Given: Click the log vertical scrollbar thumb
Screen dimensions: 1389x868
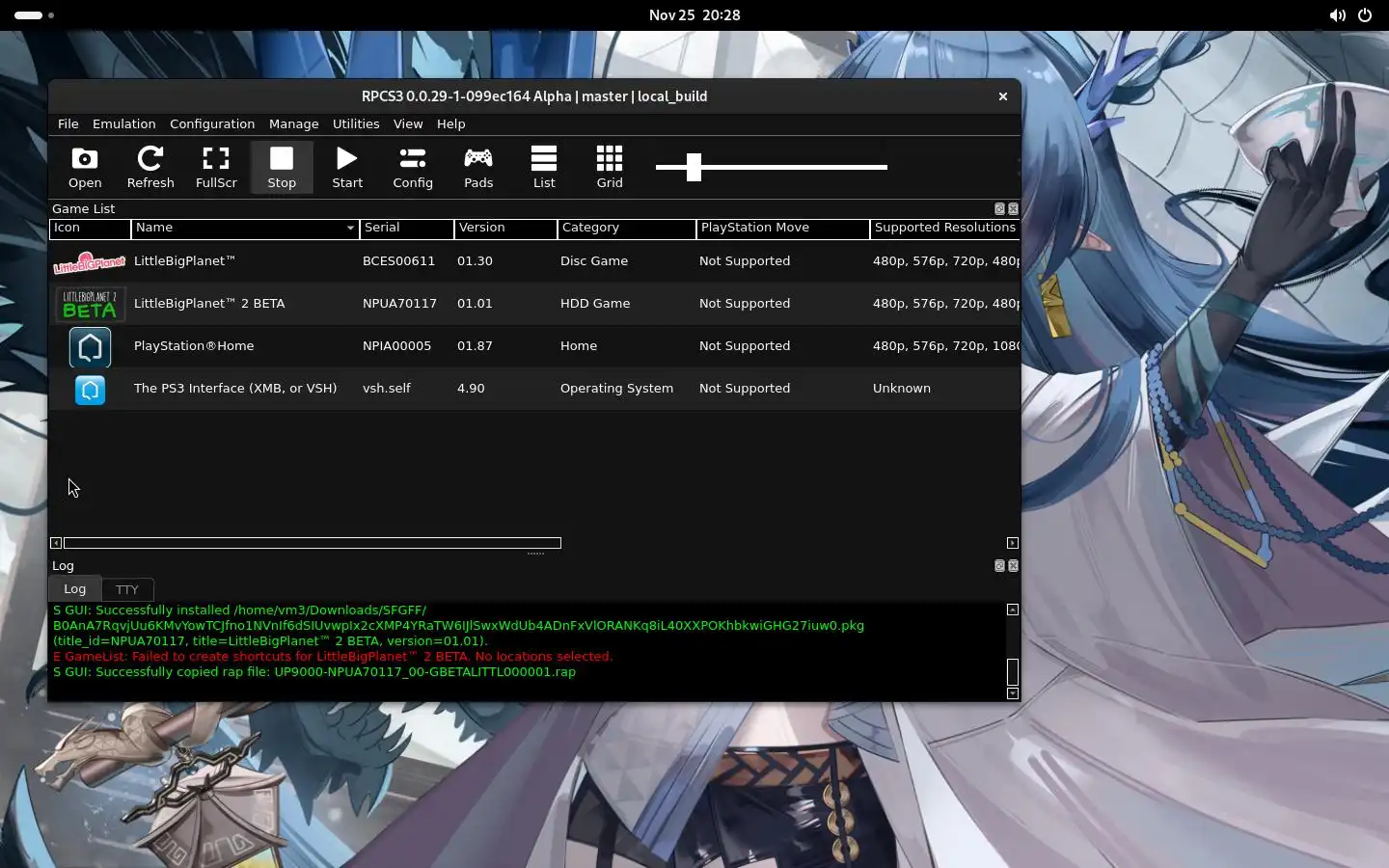Looking at the screenshot, I should 1013,672.
